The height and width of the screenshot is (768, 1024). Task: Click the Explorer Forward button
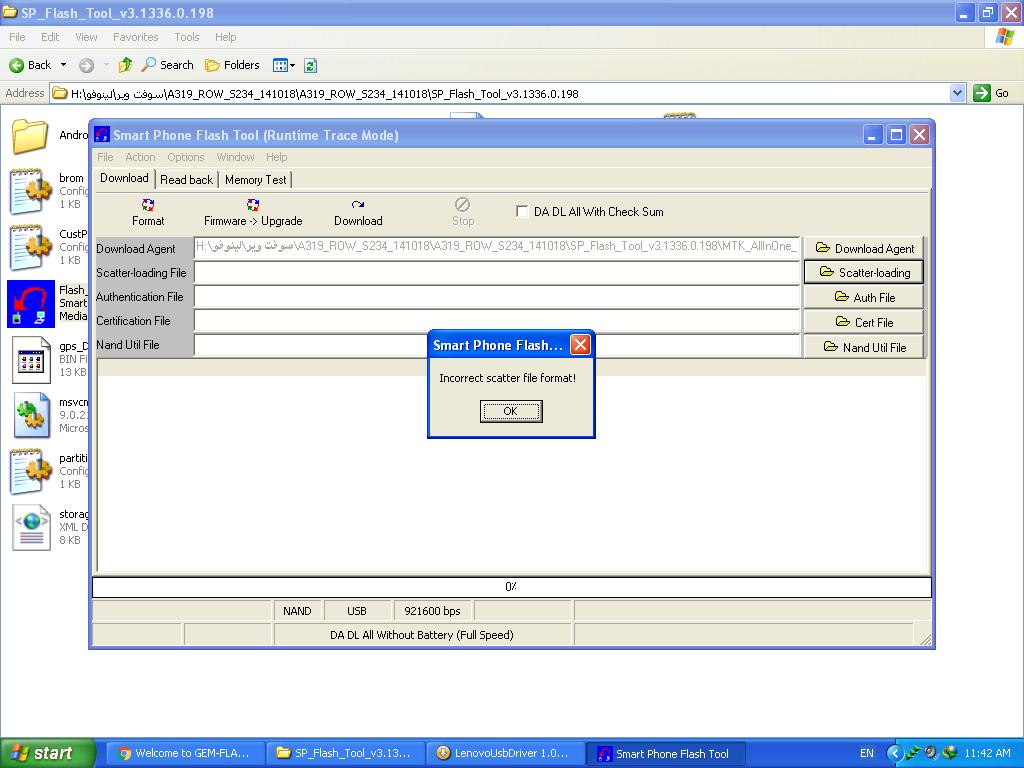[x=86, y=65]
